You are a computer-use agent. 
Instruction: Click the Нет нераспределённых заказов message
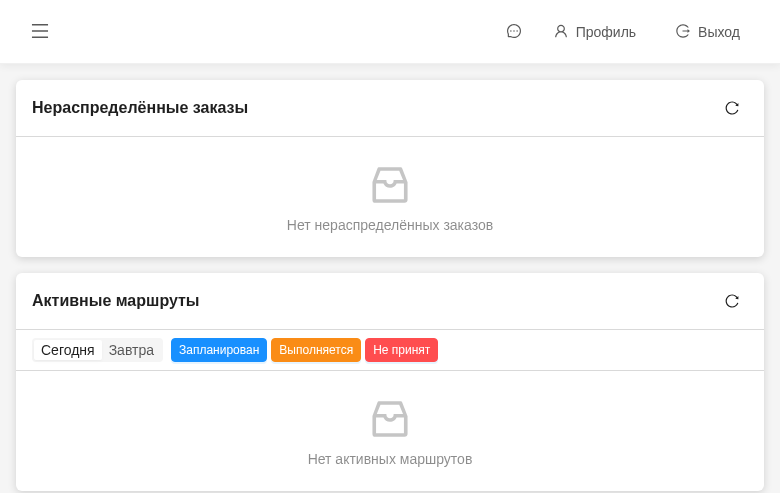pyautogui.click(x=390, y=225)
